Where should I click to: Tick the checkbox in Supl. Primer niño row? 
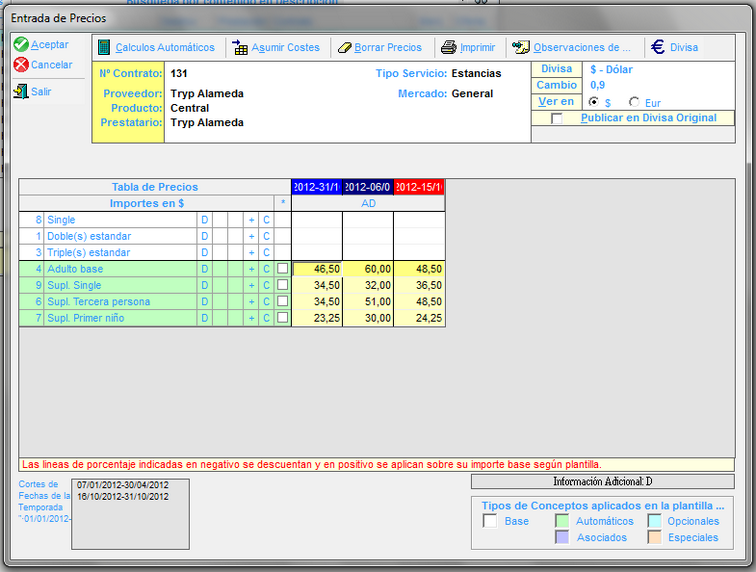(x=283, y=317)
